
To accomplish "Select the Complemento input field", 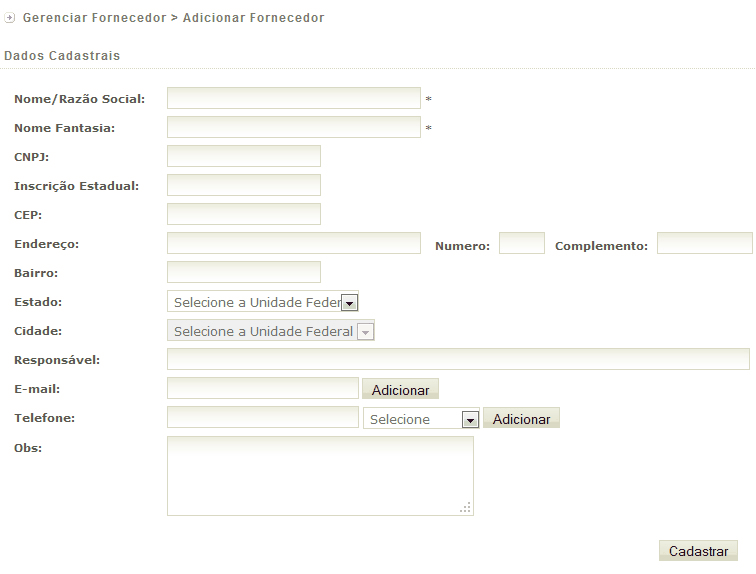I will click(704, 243).
